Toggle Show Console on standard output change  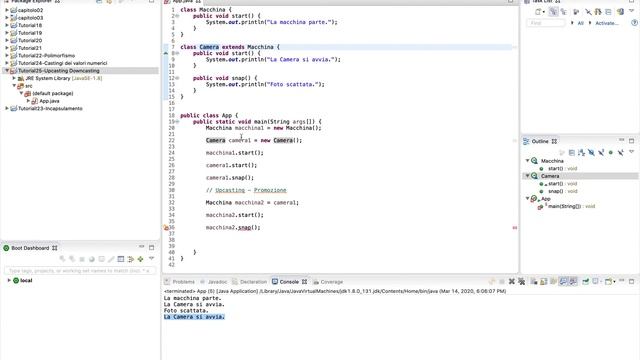pos(563,282)
